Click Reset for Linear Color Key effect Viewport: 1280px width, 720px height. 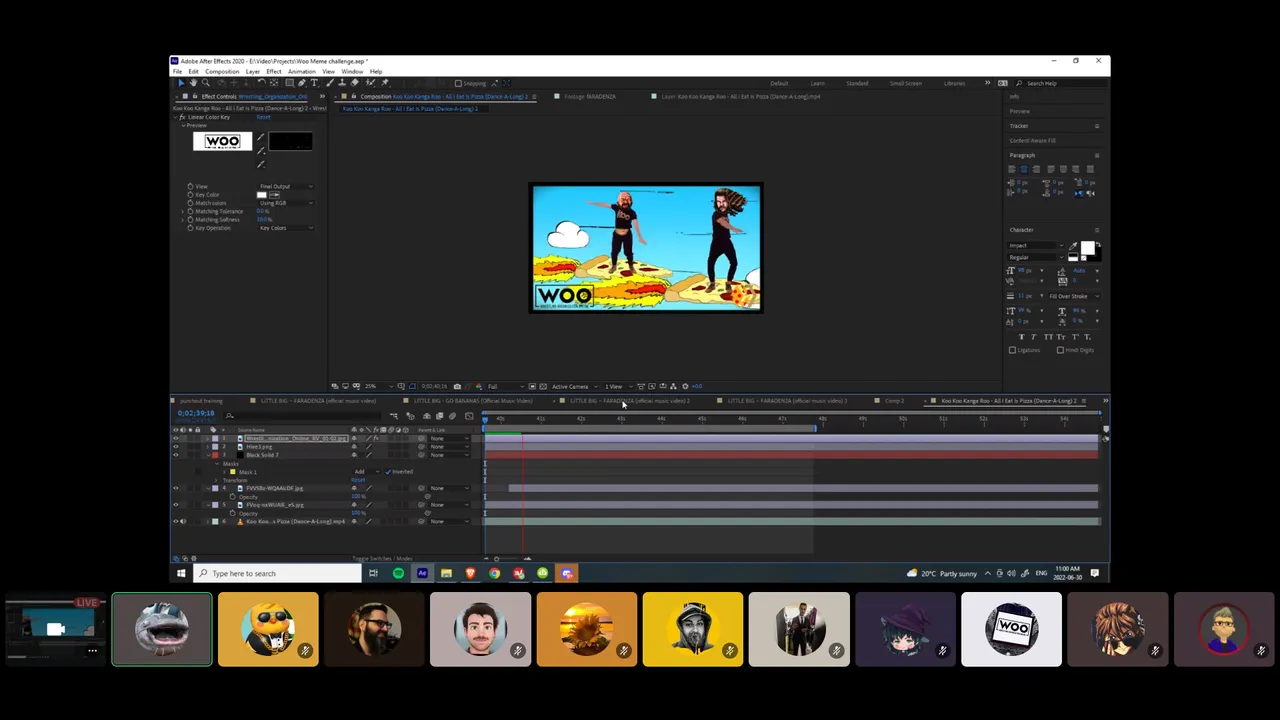click(263, 117)
